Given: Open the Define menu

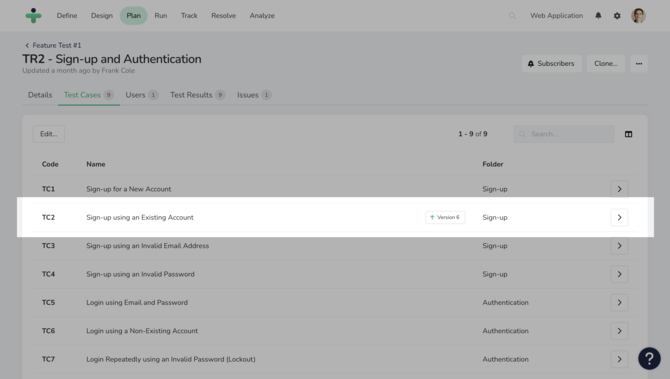Looking at the screenshot, I should pos(67,16).
